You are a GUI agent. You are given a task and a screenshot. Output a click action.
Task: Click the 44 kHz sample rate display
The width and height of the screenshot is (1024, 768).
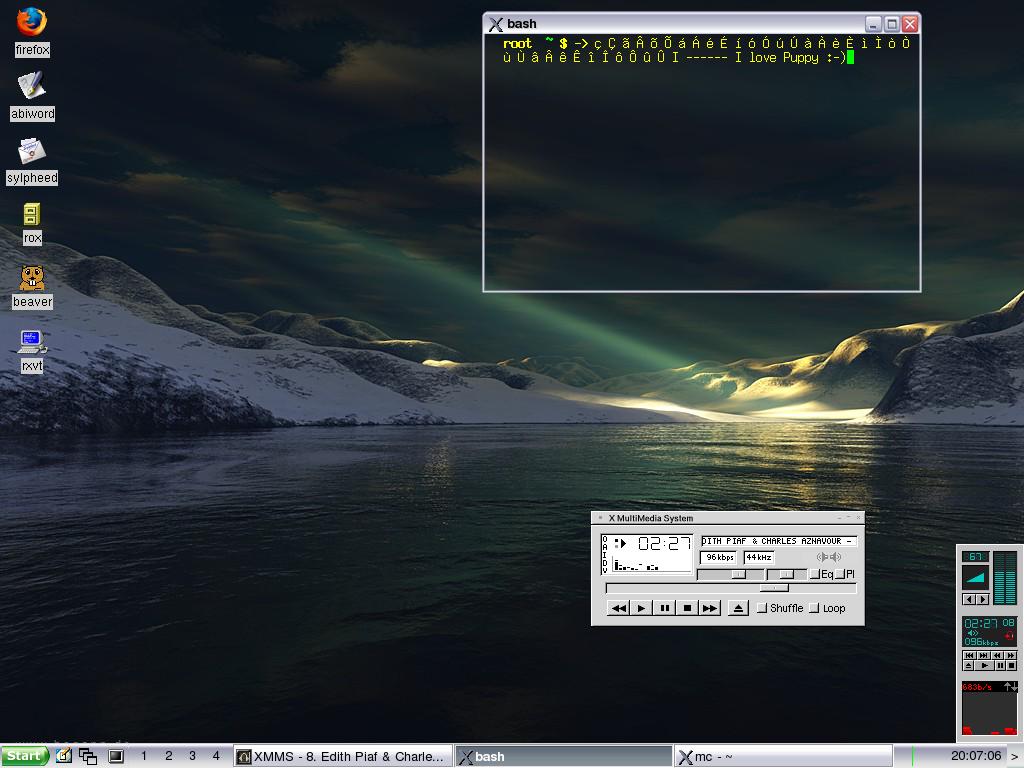759,558
